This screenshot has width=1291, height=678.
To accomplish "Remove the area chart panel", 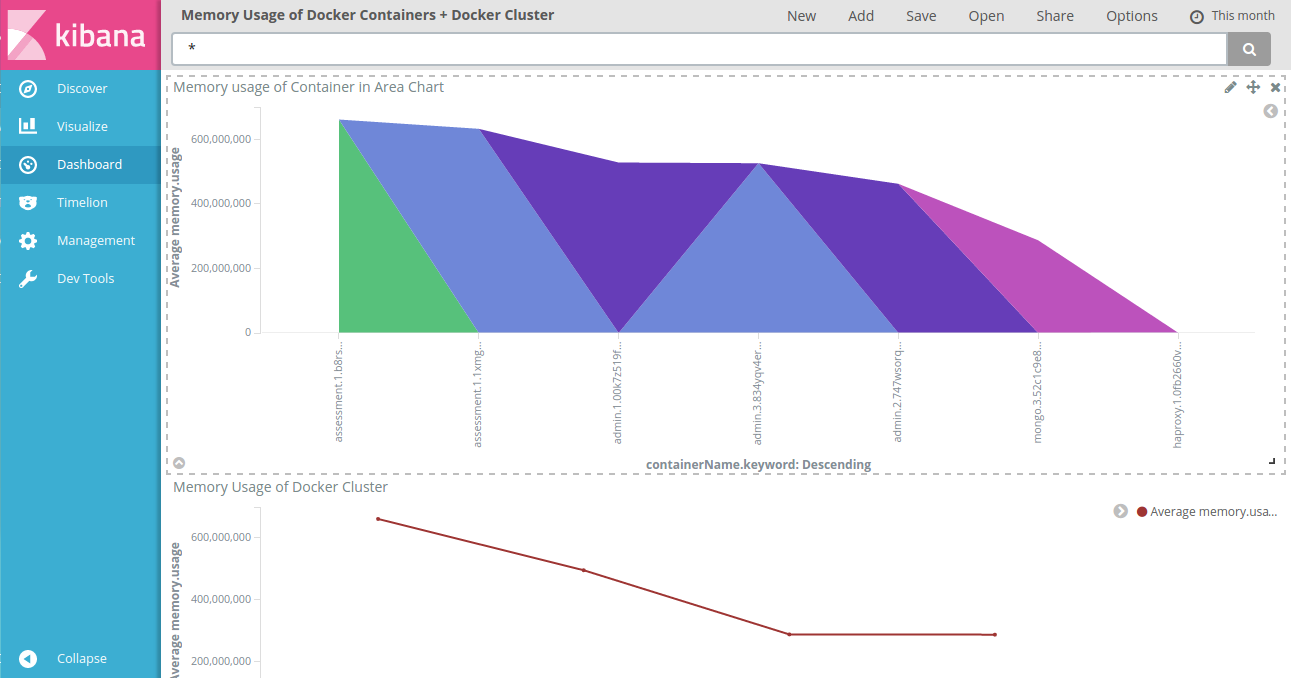I will point(1275,87).
